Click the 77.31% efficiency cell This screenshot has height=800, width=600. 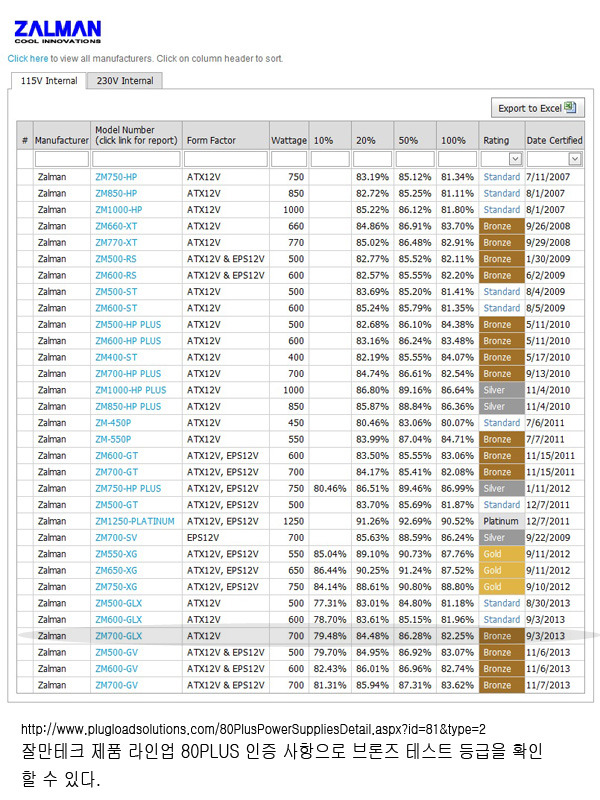[x=330, y=603]
